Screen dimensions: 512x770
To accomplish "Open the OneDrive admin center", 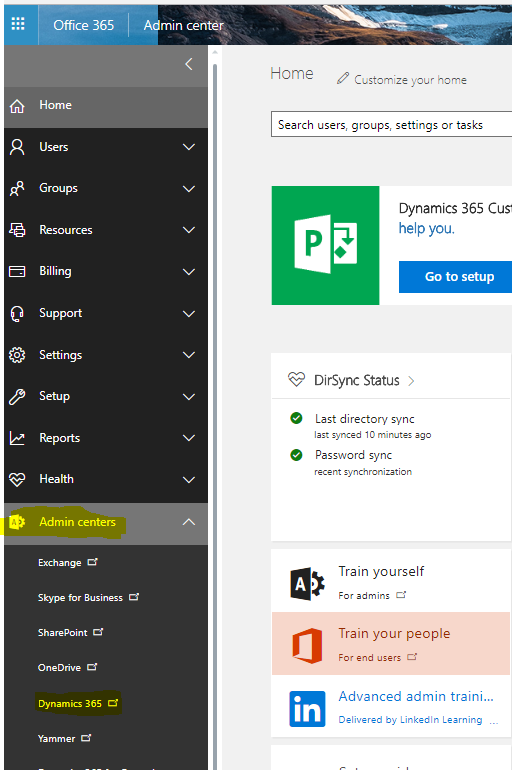I will click(59, 668).
